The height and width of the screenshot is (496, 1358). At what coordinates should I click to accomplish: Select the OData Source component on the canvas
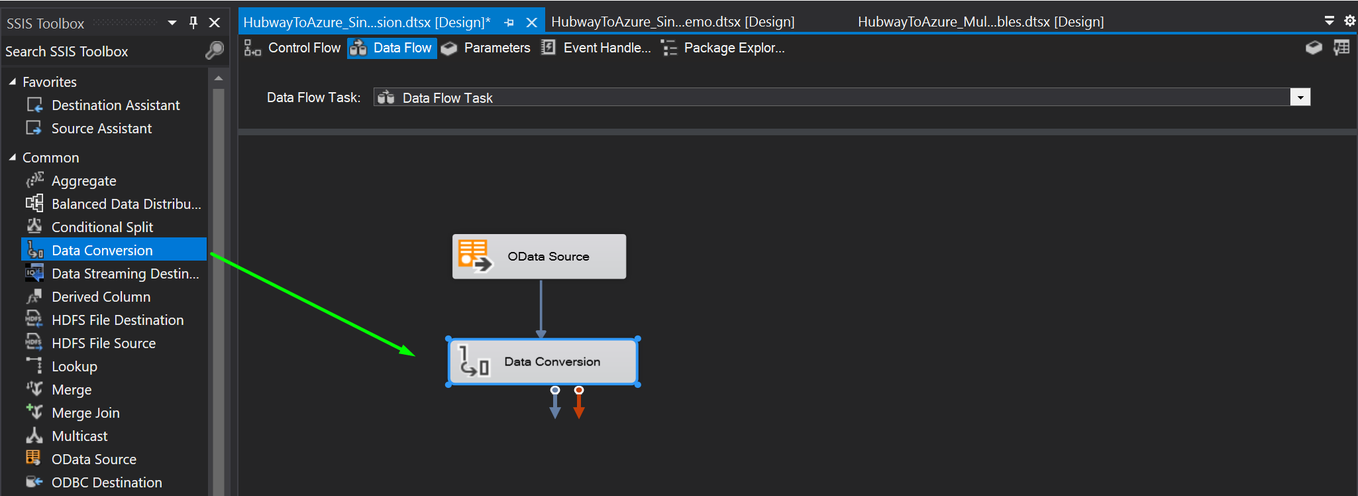click(x=539, y=256)
